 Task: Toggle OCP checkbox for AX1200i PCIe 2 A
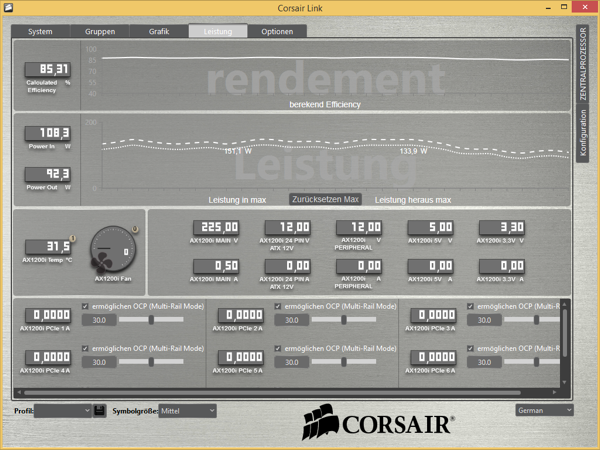tap(278, 306)
